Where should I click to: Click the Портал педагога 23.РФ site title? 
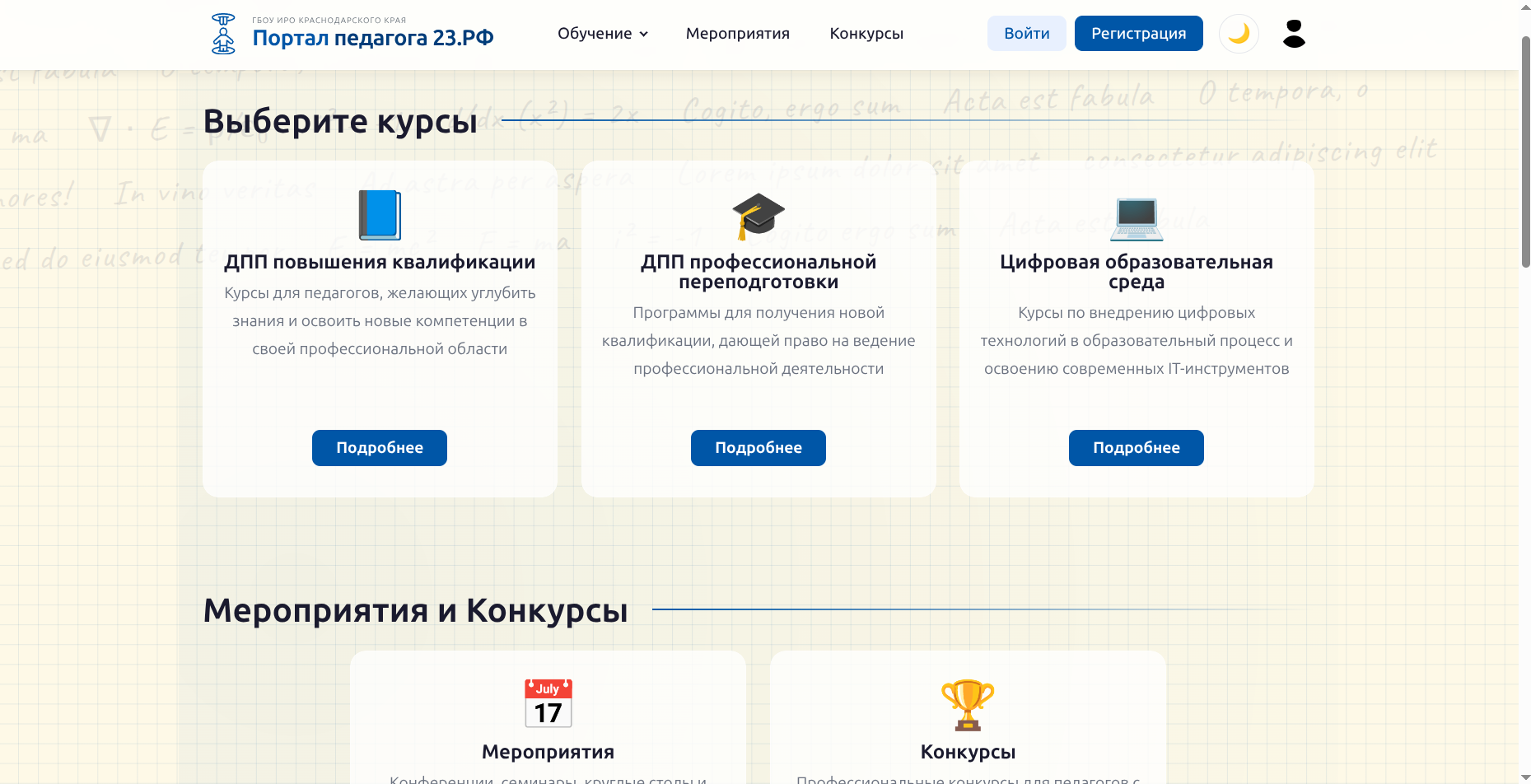coord(373,38)
